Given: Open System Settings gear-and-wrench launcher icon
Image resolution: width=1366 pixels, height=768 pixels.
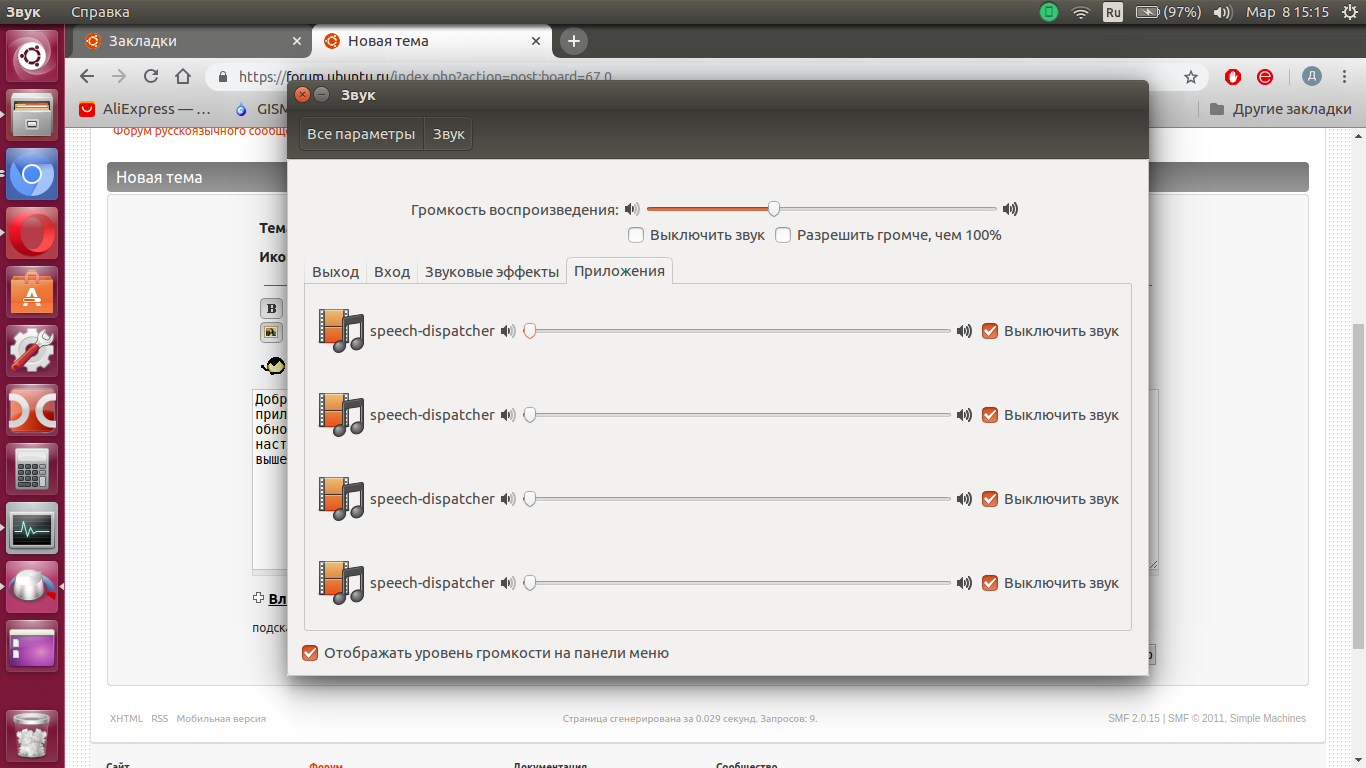Looking at the screenshot, I should tap(33, 351).
